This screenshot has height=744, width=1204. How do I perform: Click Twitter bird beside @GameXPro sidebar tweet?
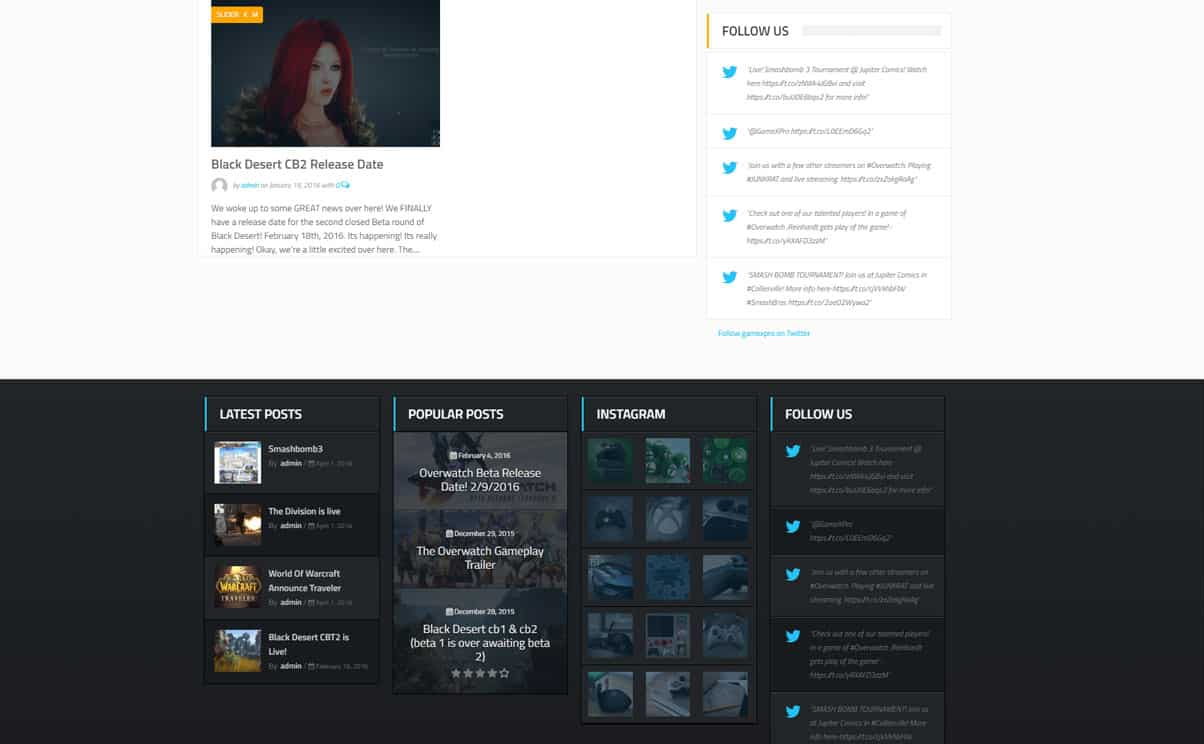point(730,133)
